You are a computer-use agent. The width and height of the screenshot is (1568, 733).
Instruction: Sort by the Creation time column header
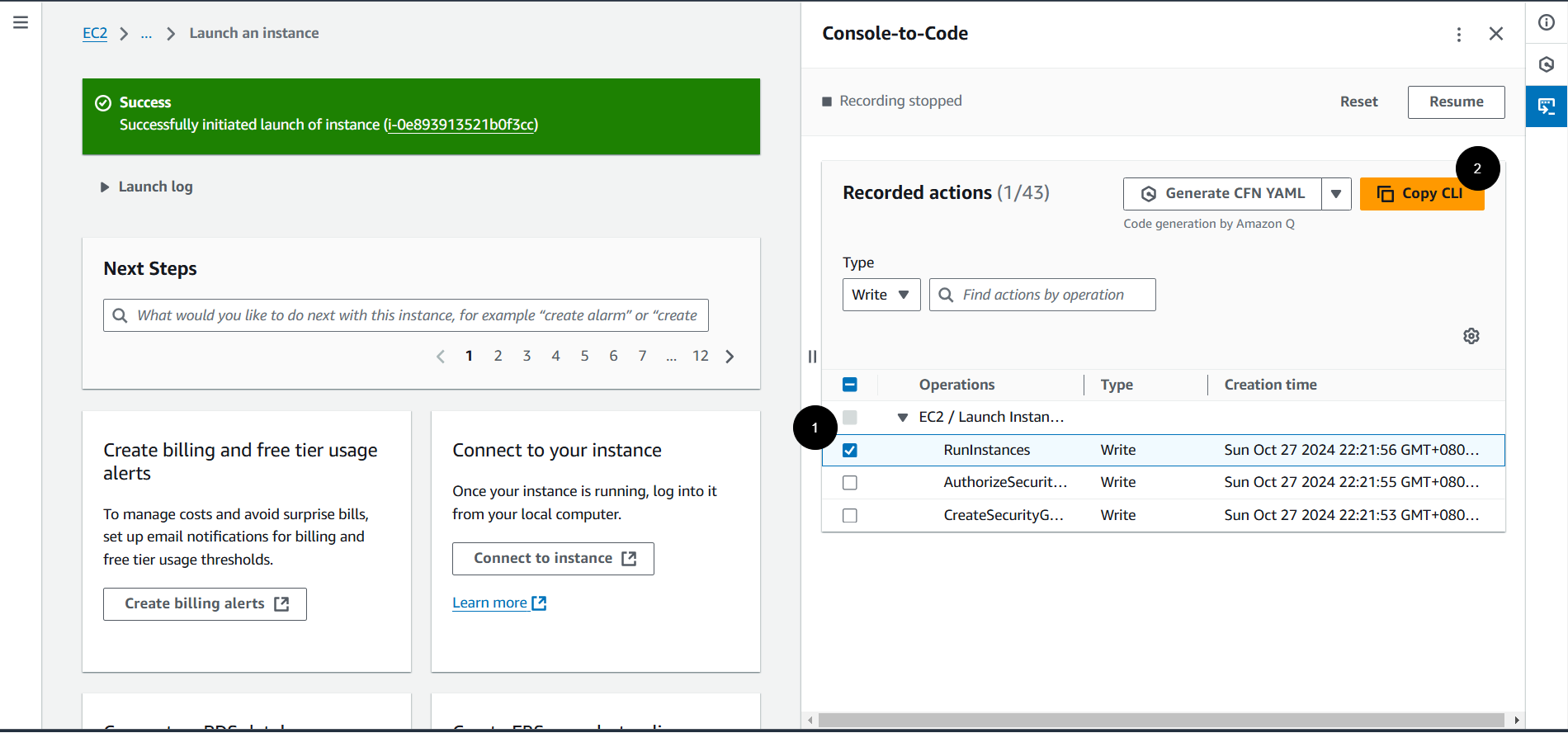1270,385
